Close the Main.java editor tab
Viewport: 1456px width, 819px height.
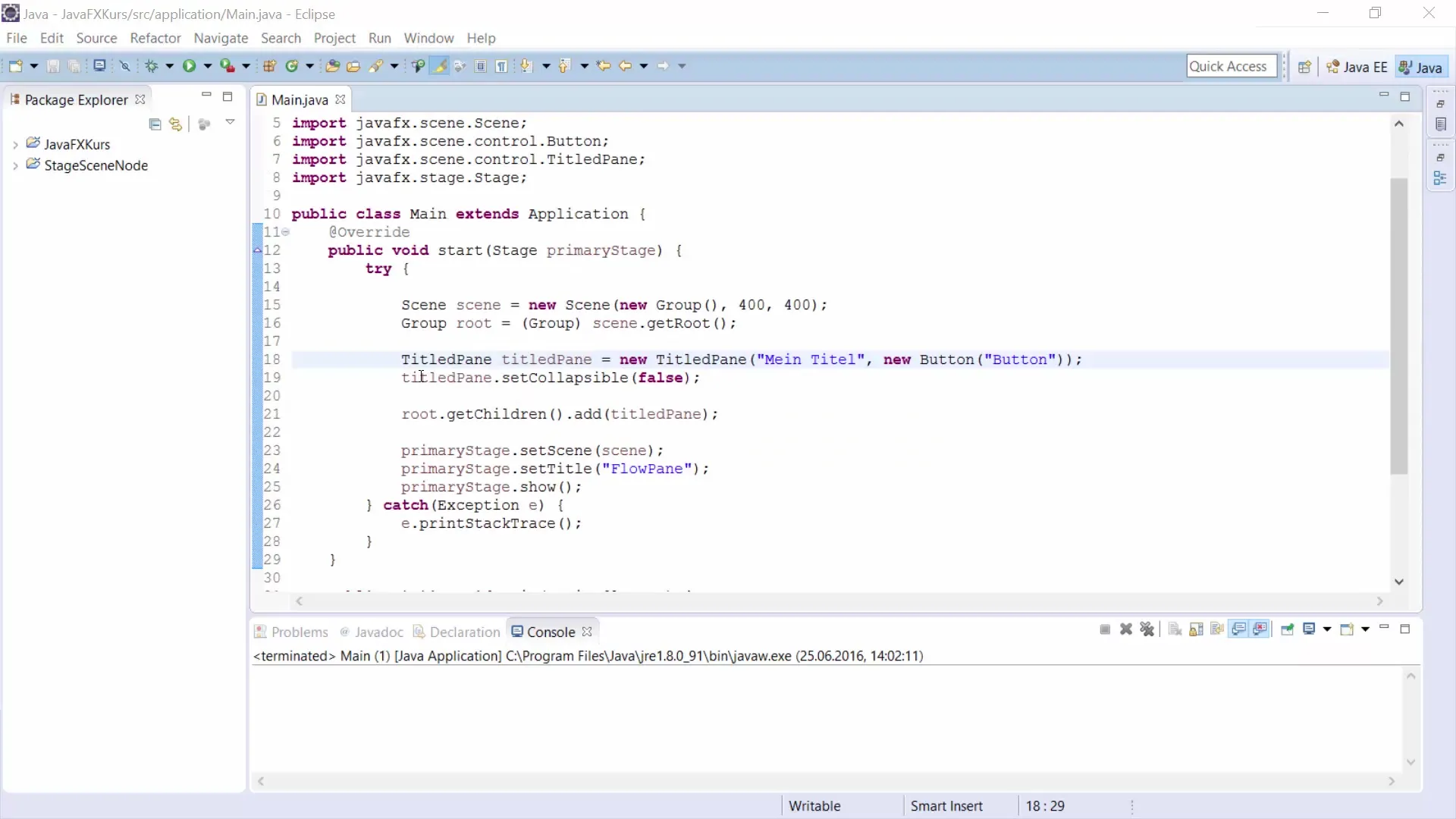click(340, 99)
